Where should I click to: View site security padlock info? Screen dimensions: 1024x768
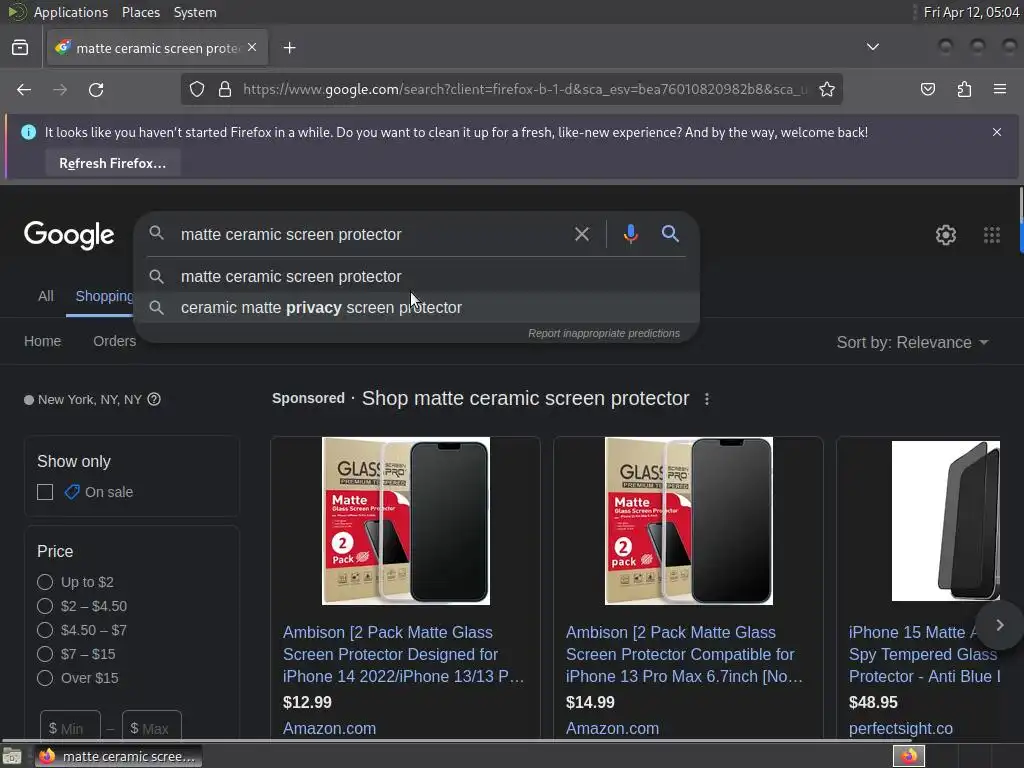pos(225,89)
